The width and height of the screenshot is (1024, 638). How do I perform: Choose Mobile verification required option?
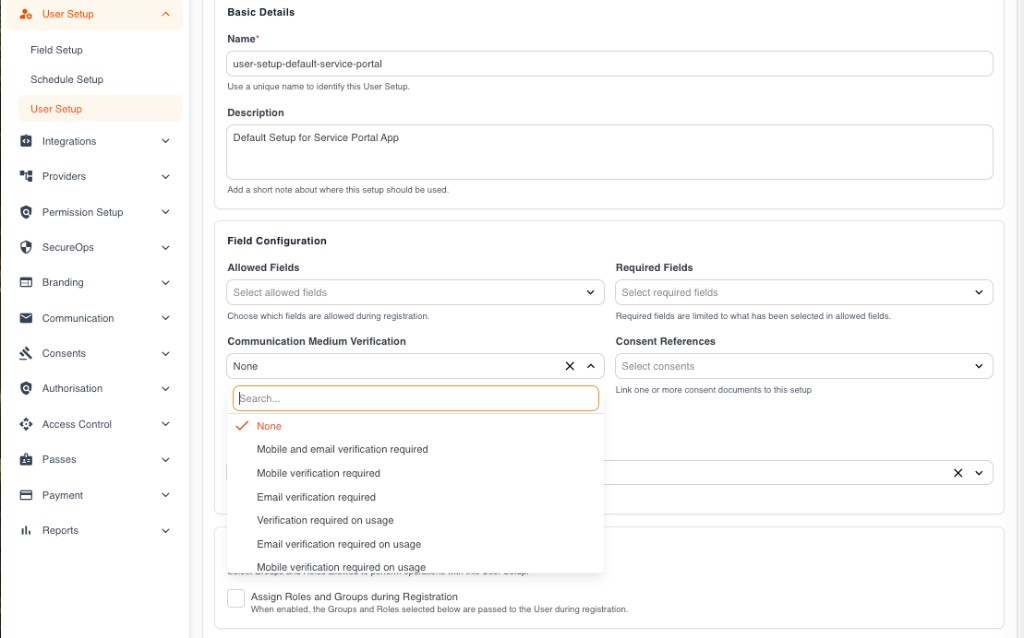415,473
